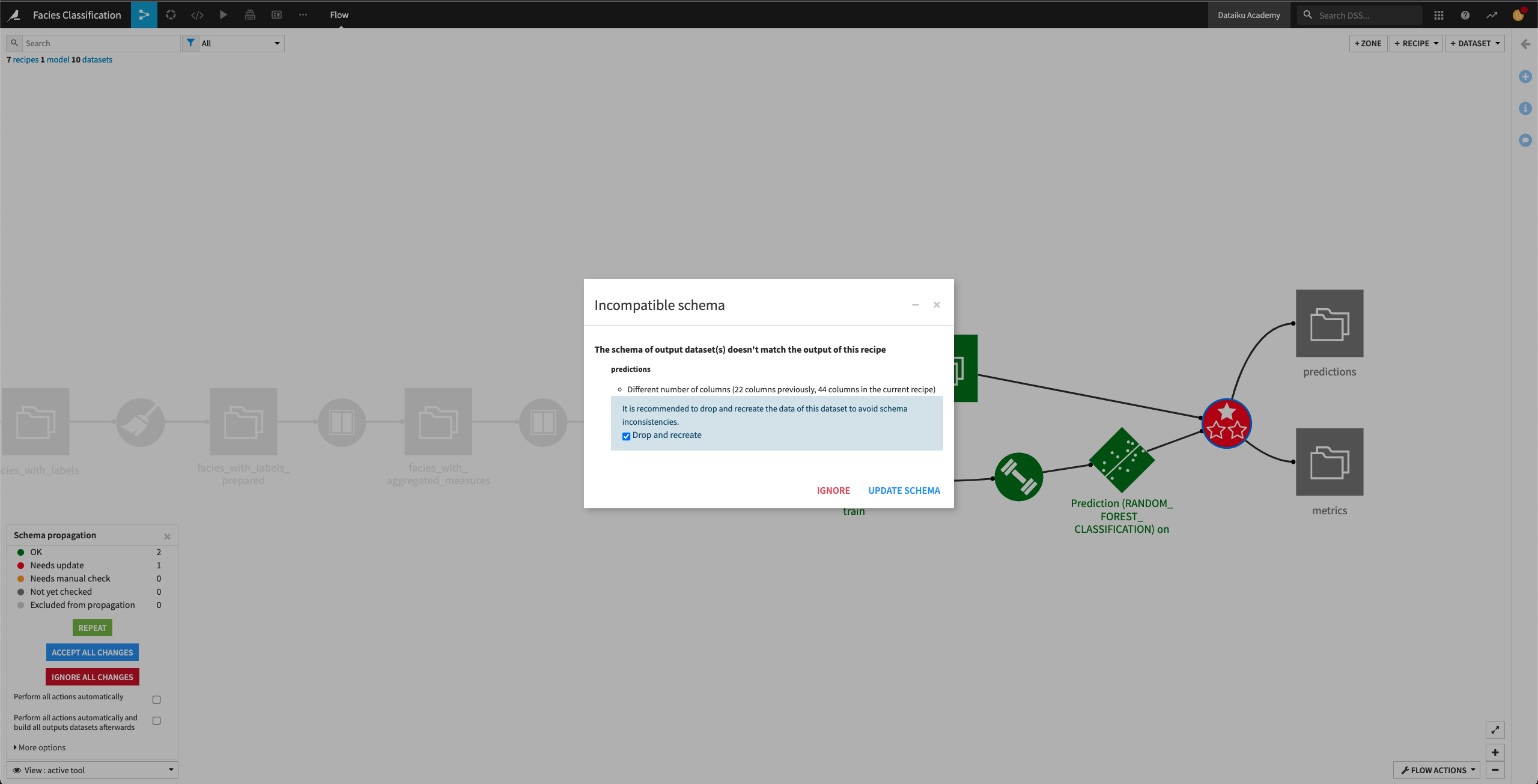This screenshot has height=784, width=1538.
Task: Uncheck the Drop and recreate checkbox
Action: coord(626,436)
